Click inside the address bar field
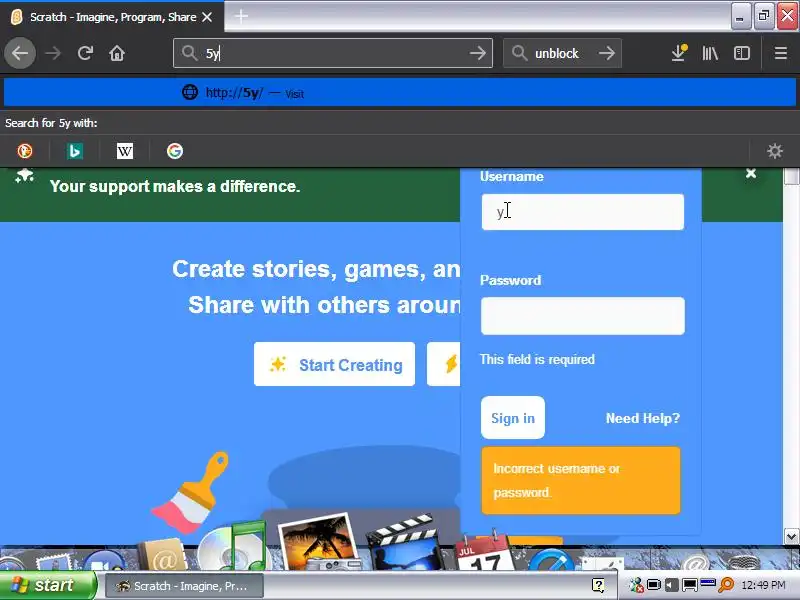Screen dimensions: 800x600 332,53
